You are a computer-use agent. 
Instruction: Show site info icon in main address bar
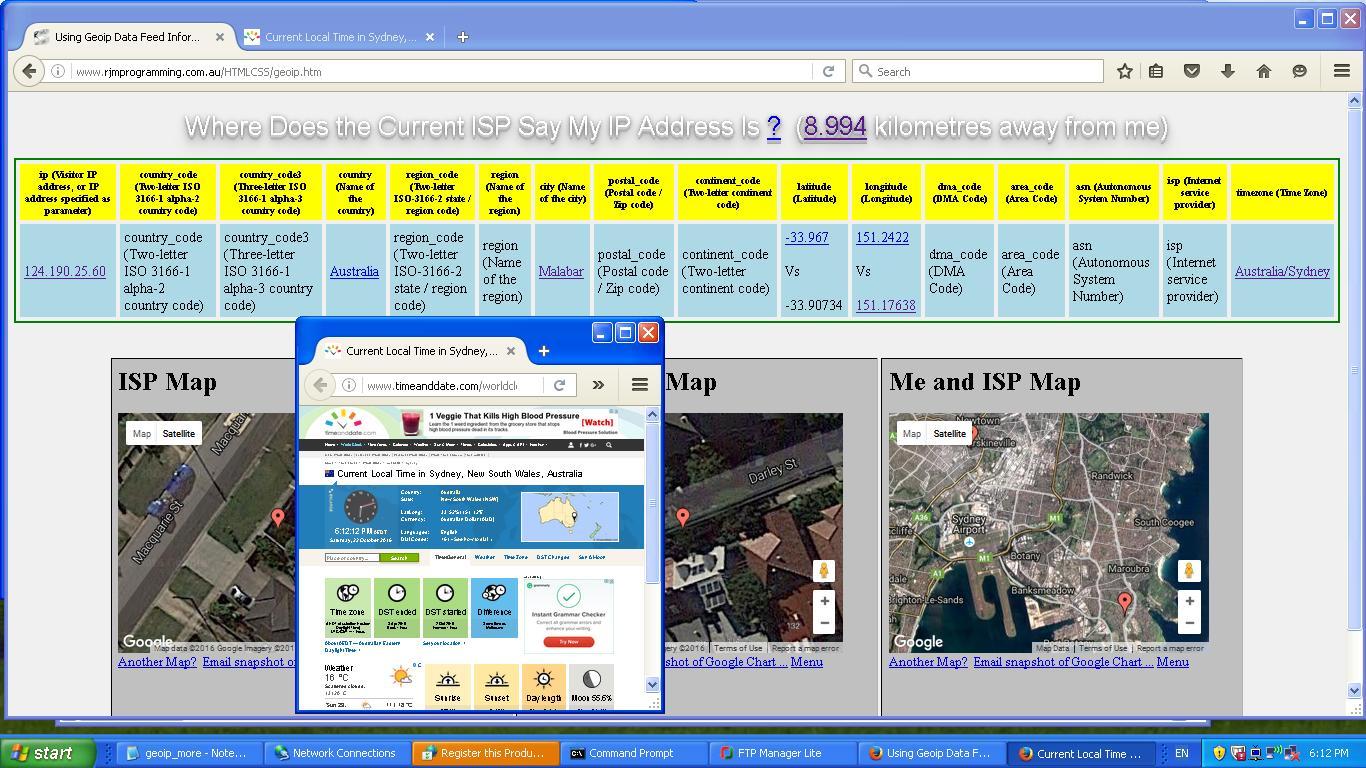click(58, 71)
